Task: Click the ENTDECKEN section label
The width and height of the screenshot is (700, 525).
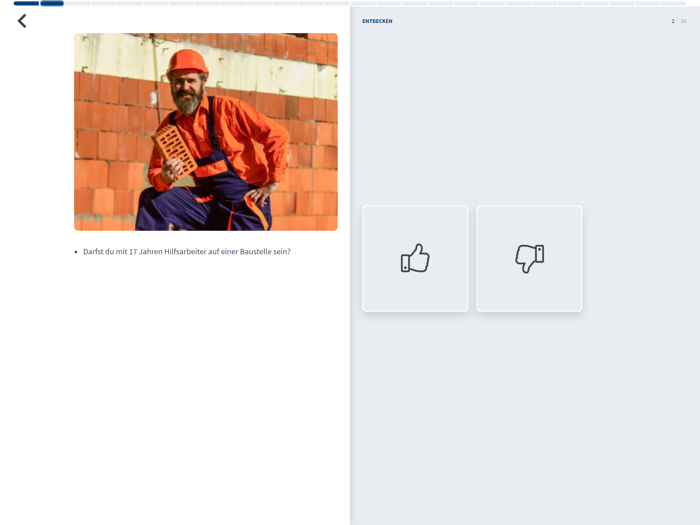Action: (x=377, y=21)
